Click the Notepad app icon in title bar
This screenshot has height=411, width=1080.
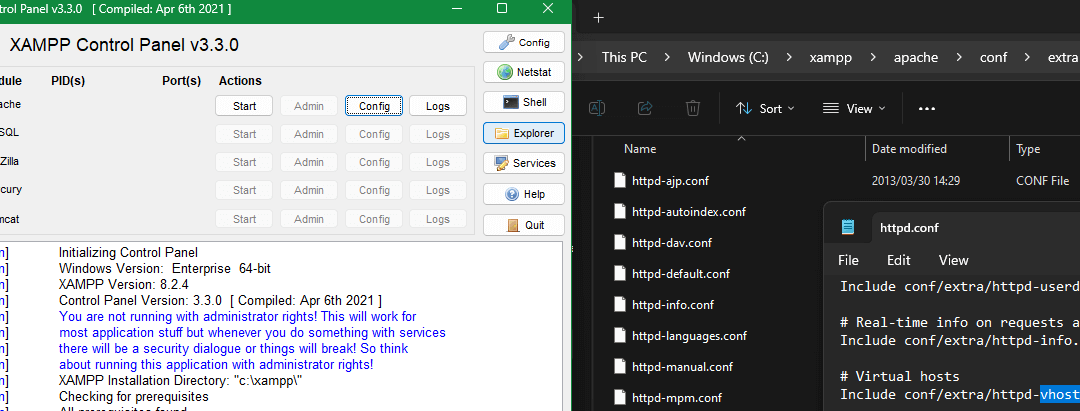pyautogui.click(x=849, y=228)
